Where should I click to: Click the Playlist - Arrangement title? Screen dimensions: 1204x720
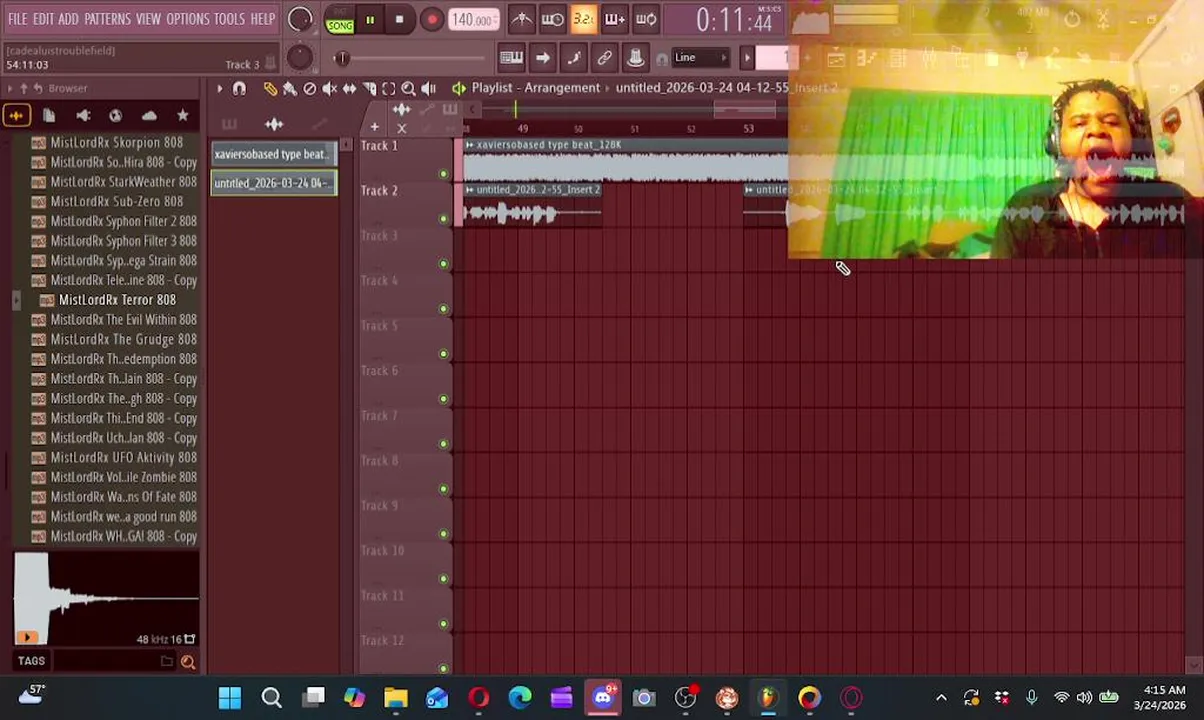[x=536, y=88]
